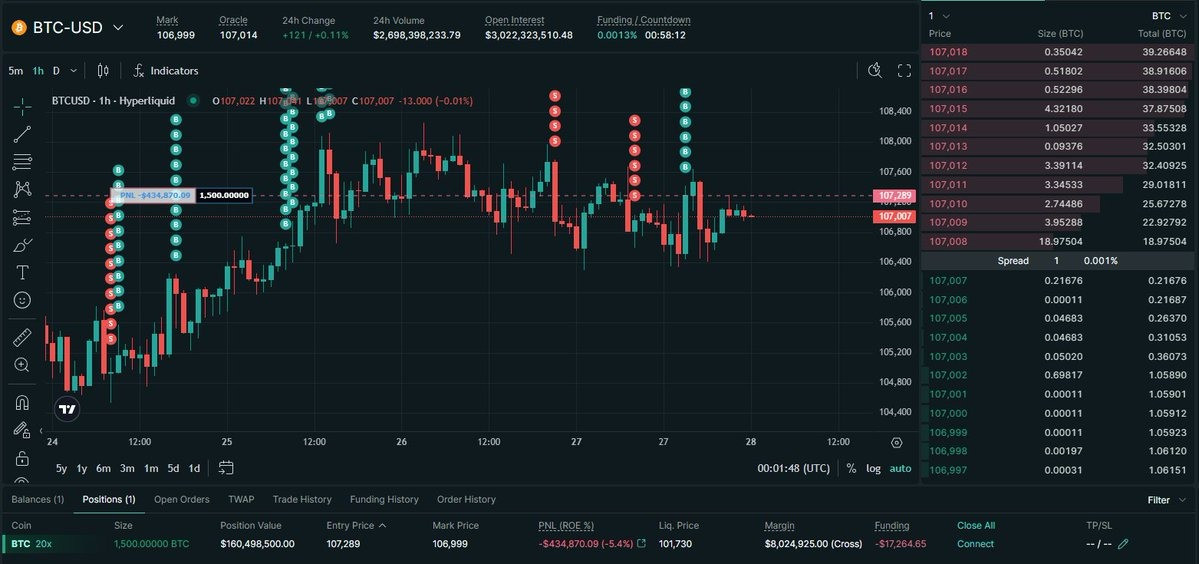This screenshot has height=564, width=1199.
Task: Toggle magnet mode for drawings
Action: click(x=22, y=402)
